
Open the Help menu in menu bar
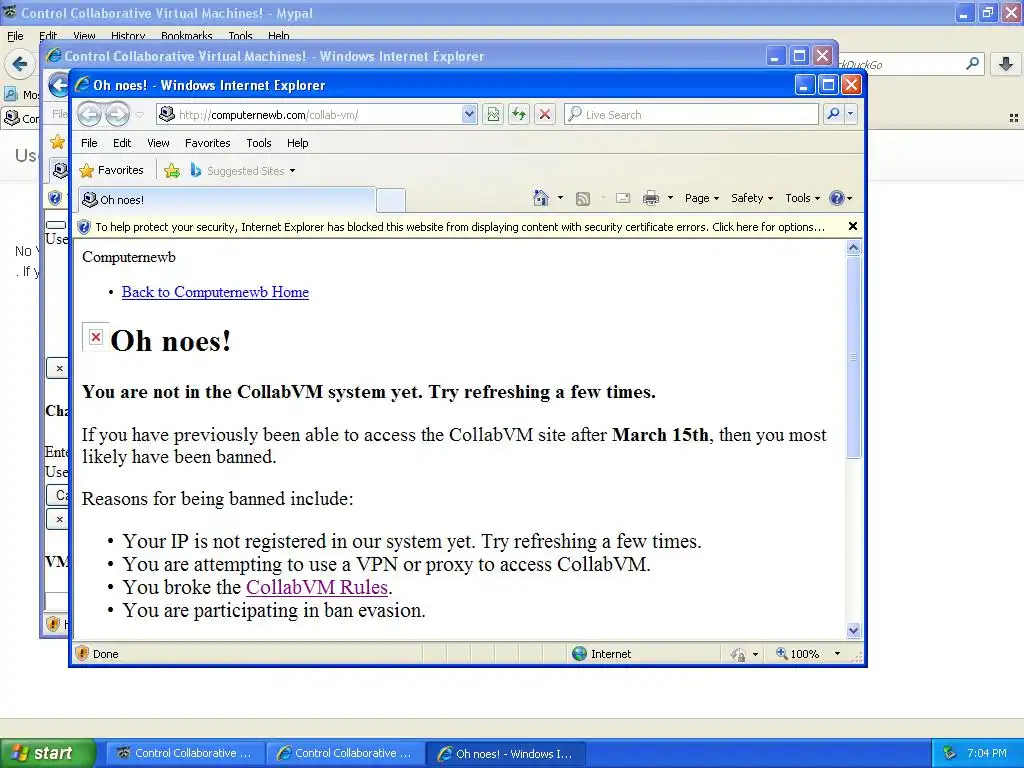pyautogui.click(x=297, y=143)
